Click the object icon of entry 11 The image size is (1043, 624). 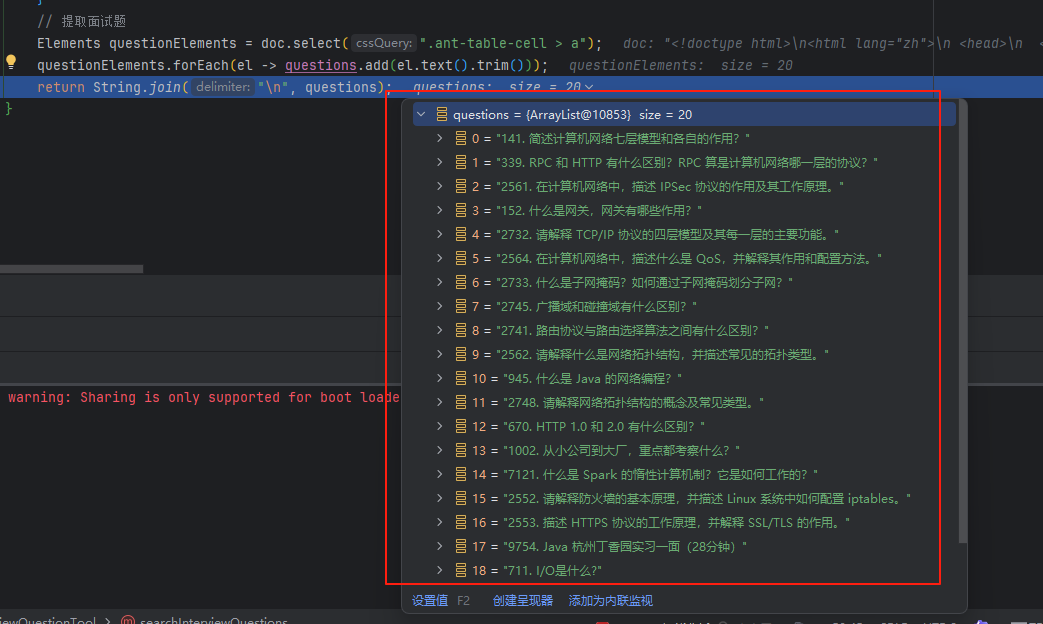460,402
